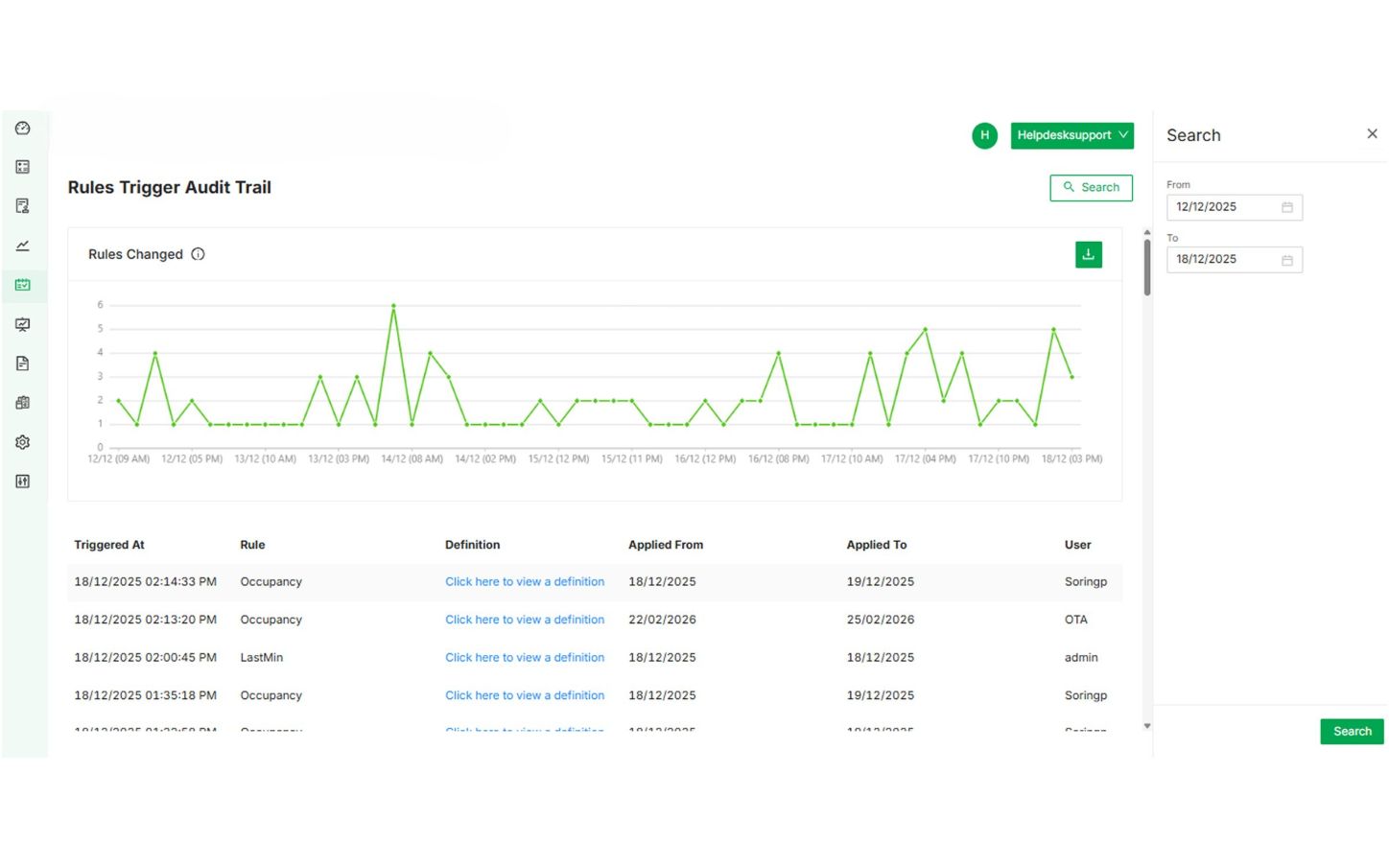
Task: Close the Search side panel
Action: [1372, 134]
